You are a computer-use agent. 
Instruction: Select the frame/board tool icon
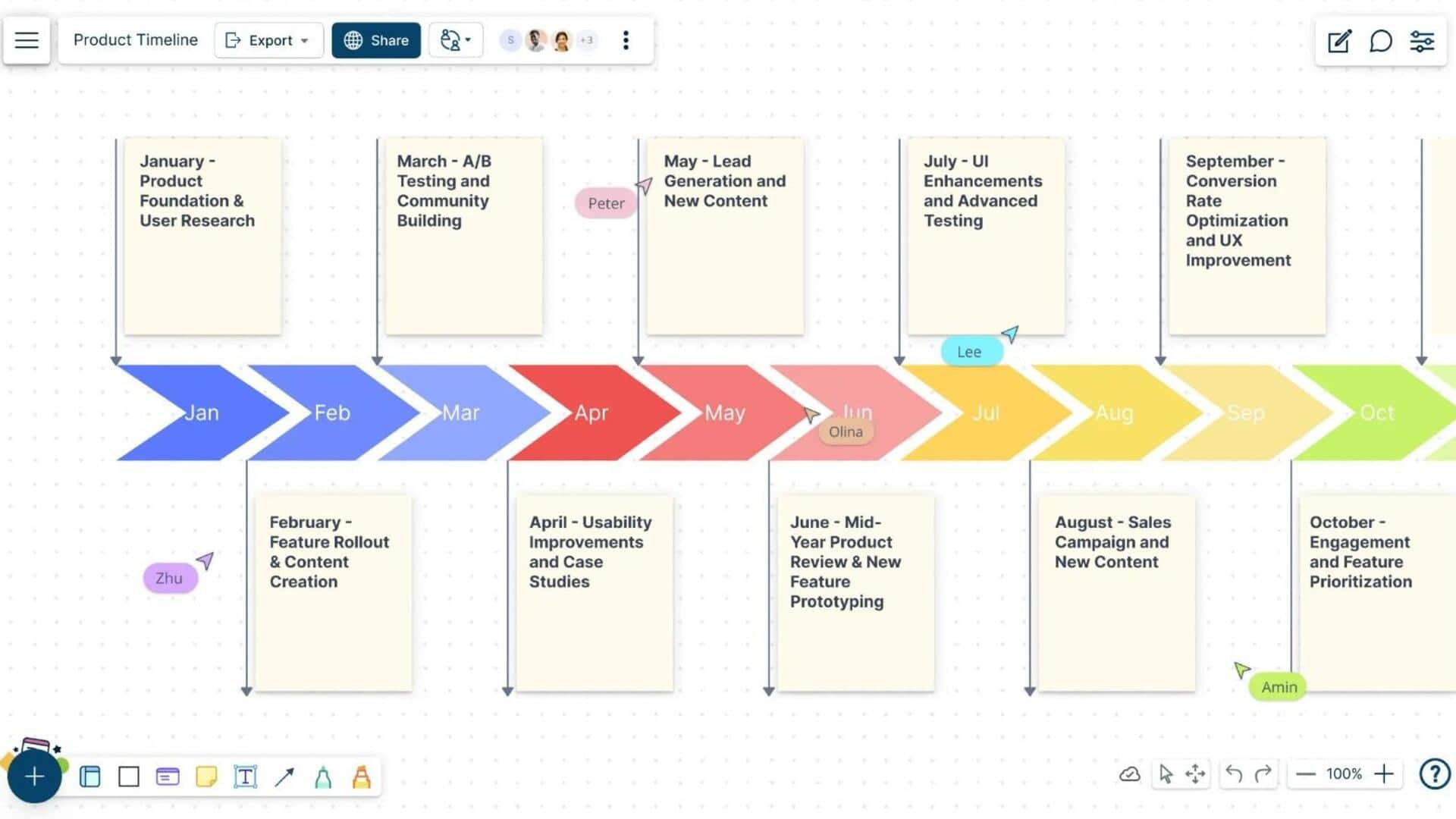[89, 776]
